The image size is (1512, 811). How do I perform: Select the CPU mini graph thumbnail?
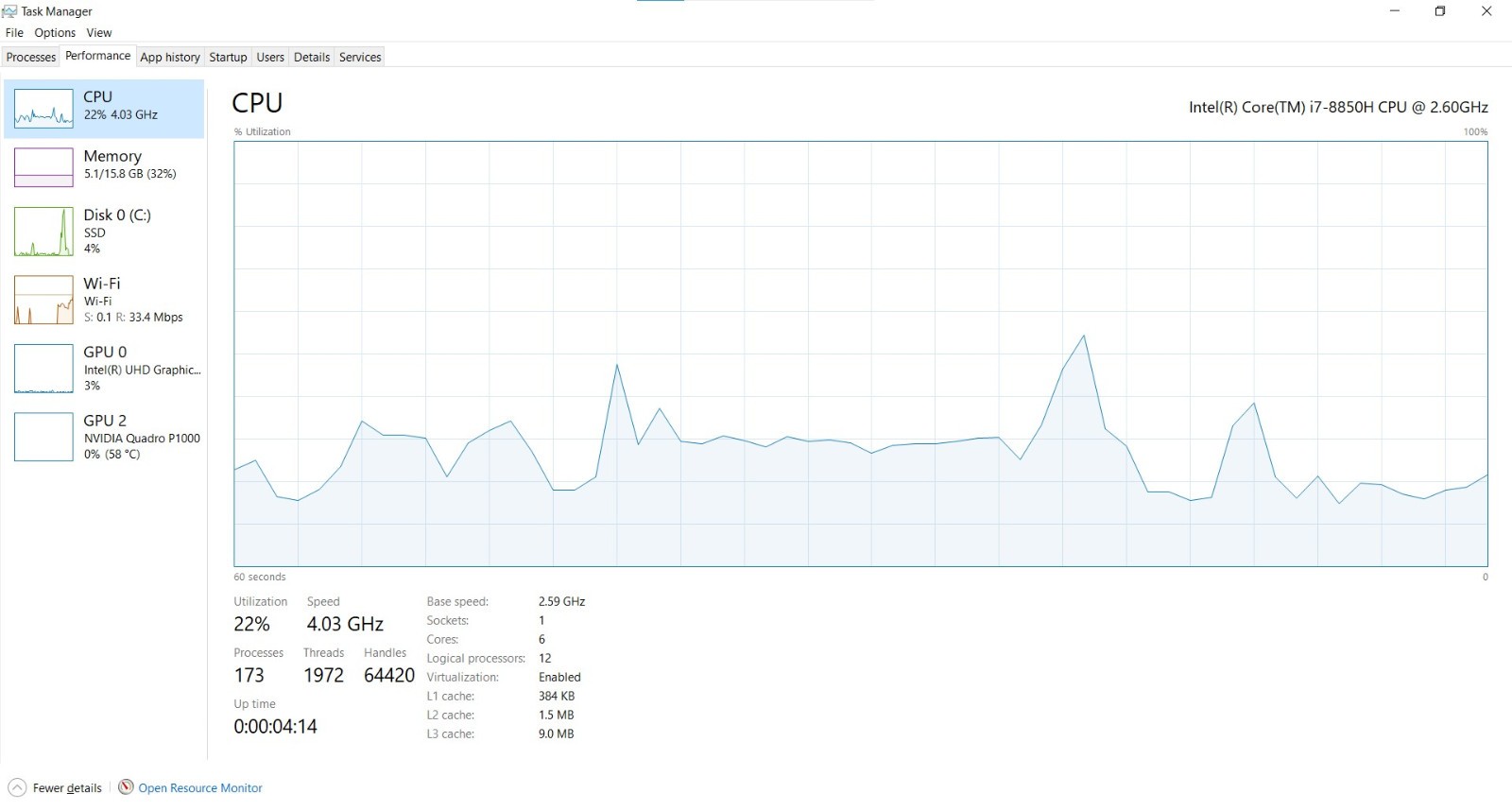click(x=43, y=109)
